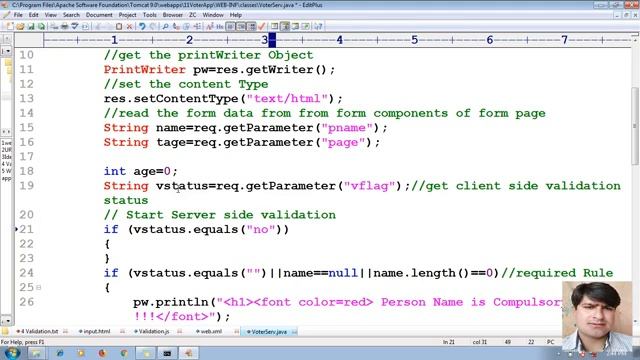This screenshot has height=360, width=640.
Task: Toggle the Line Number toolbar button
Action: (x=241, y=27)
